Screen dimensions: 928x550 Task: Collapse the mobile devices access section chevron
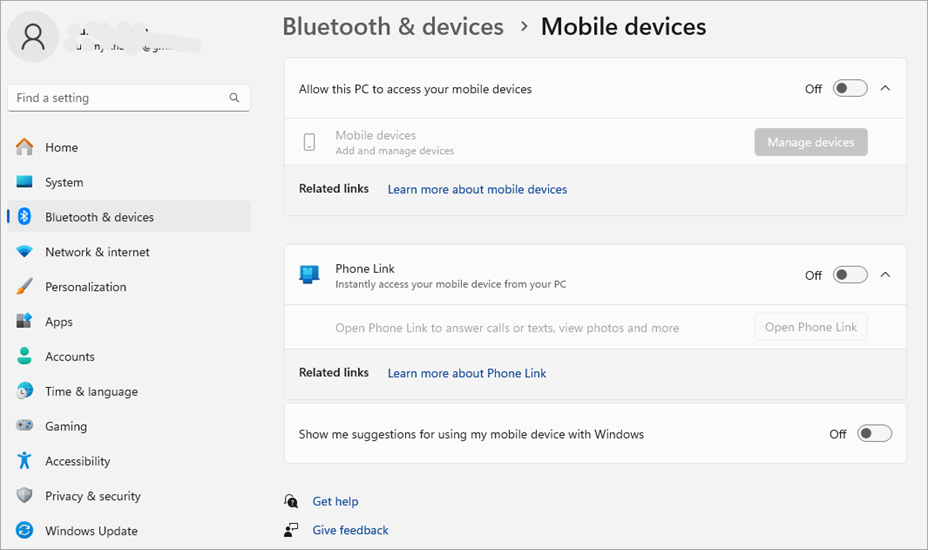click(885, 89)
